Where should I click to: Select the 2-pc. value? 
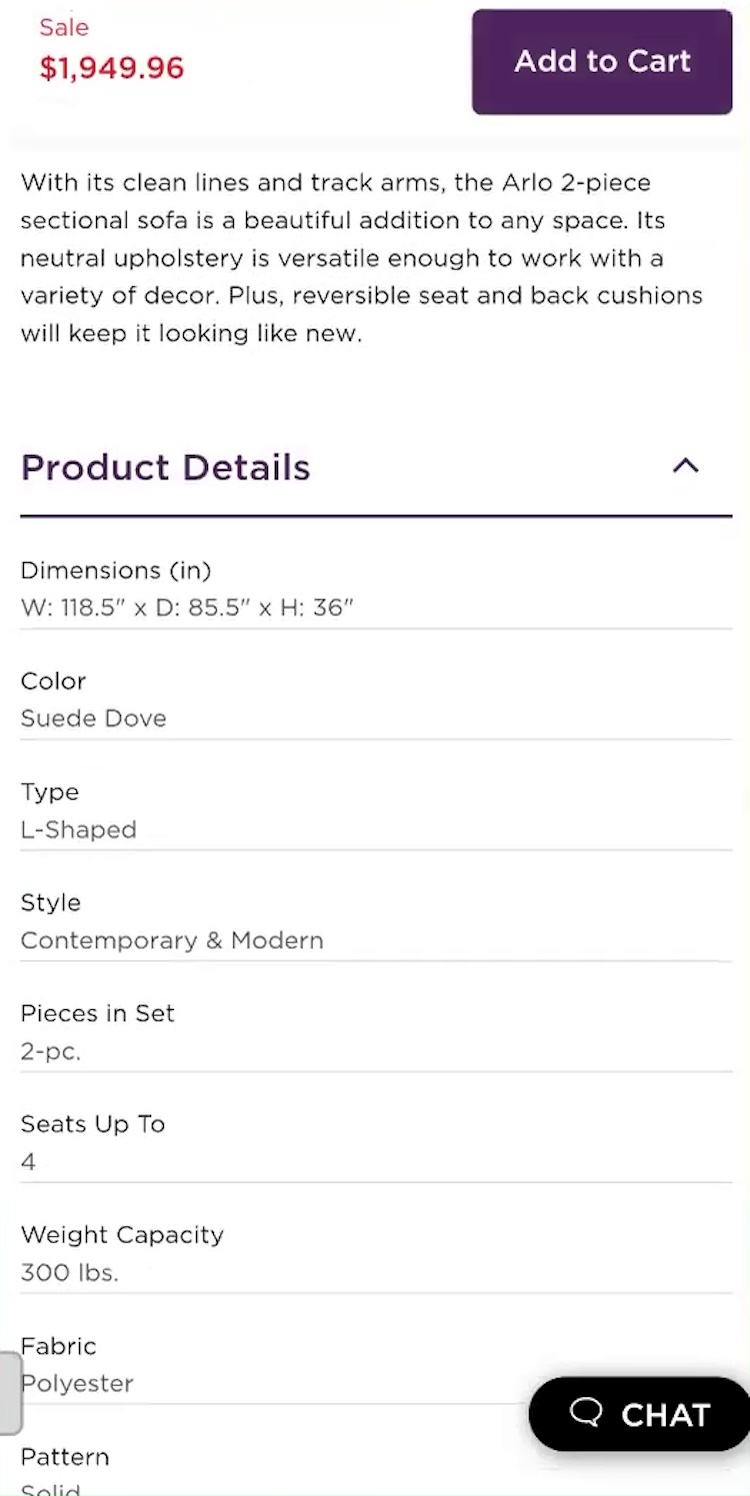(50, 1052)
